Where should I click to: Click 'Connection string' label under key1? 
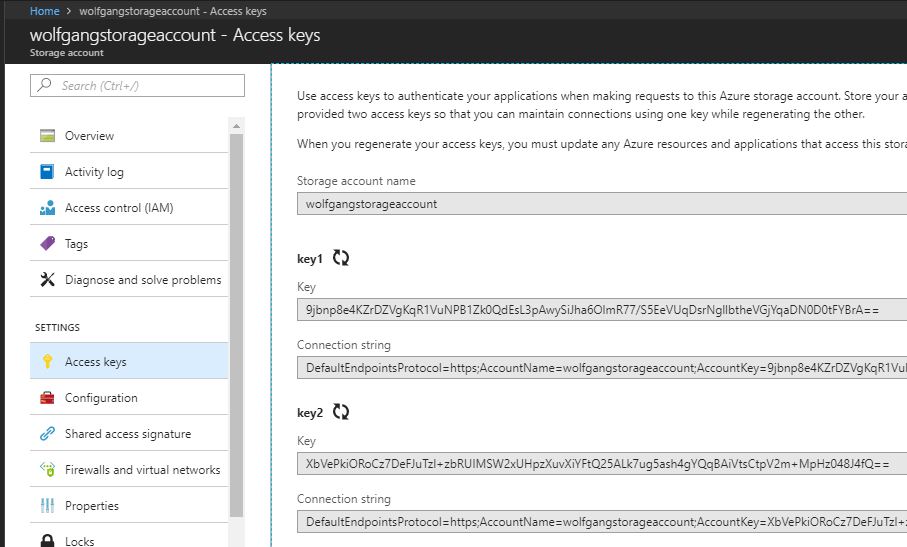(344, 345)
